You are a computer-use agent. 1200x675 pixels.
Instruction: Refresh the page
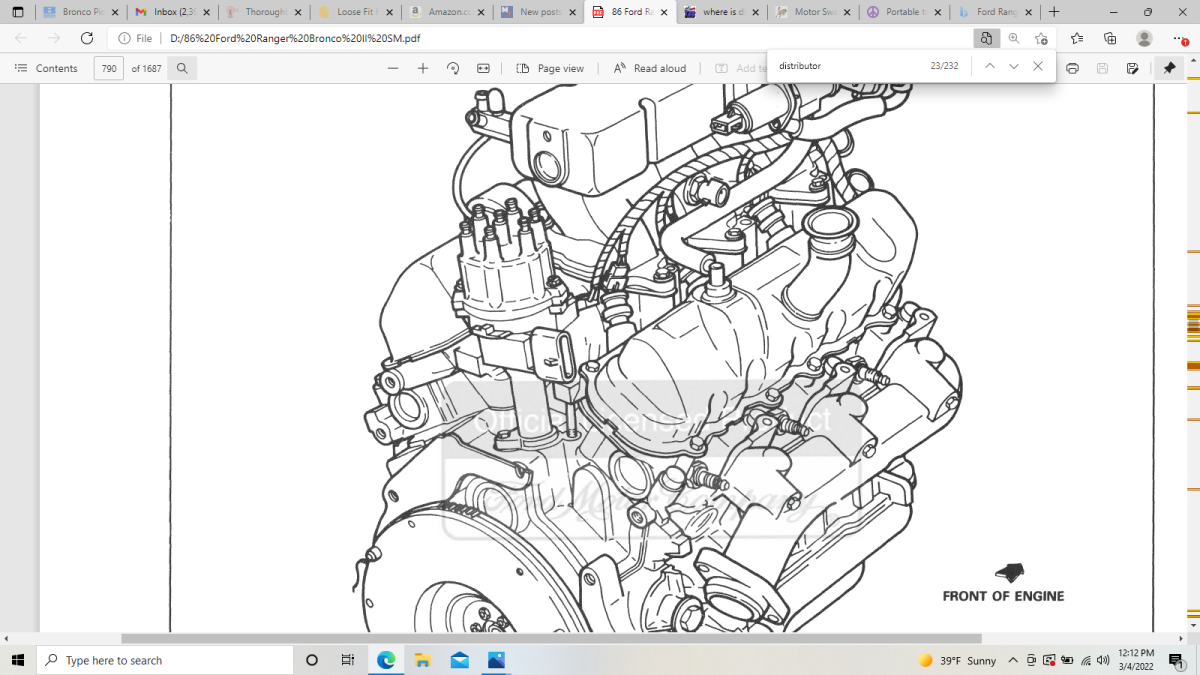(87, 38)
